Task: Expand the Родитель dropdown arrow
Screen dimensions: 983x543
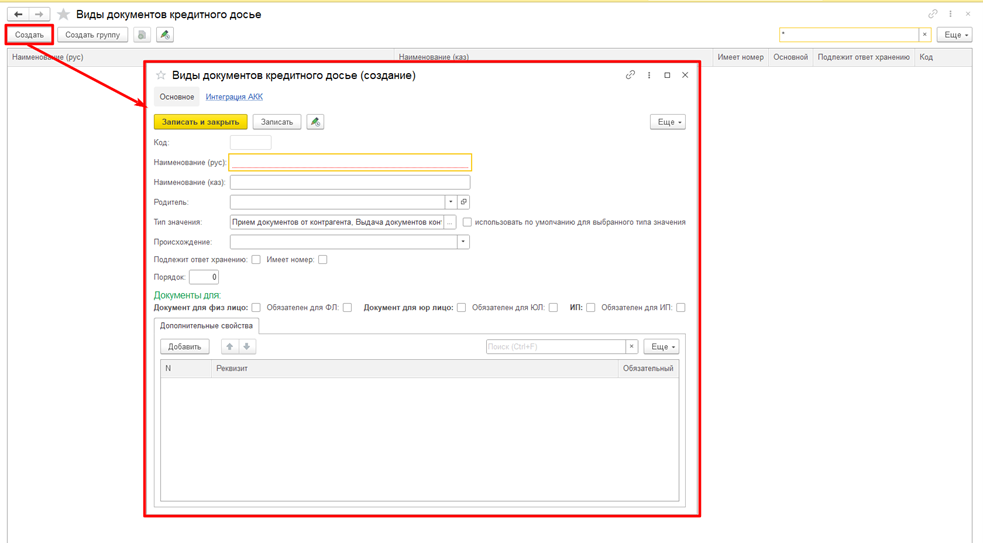Action: click(x=451, y=202)
